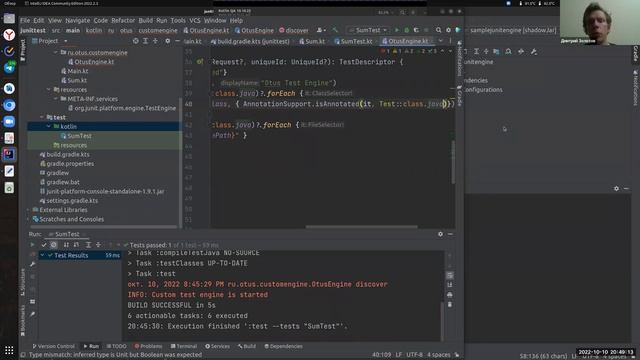
Task: Collapse all icon in Project panel header
Action: pos(155,41)
